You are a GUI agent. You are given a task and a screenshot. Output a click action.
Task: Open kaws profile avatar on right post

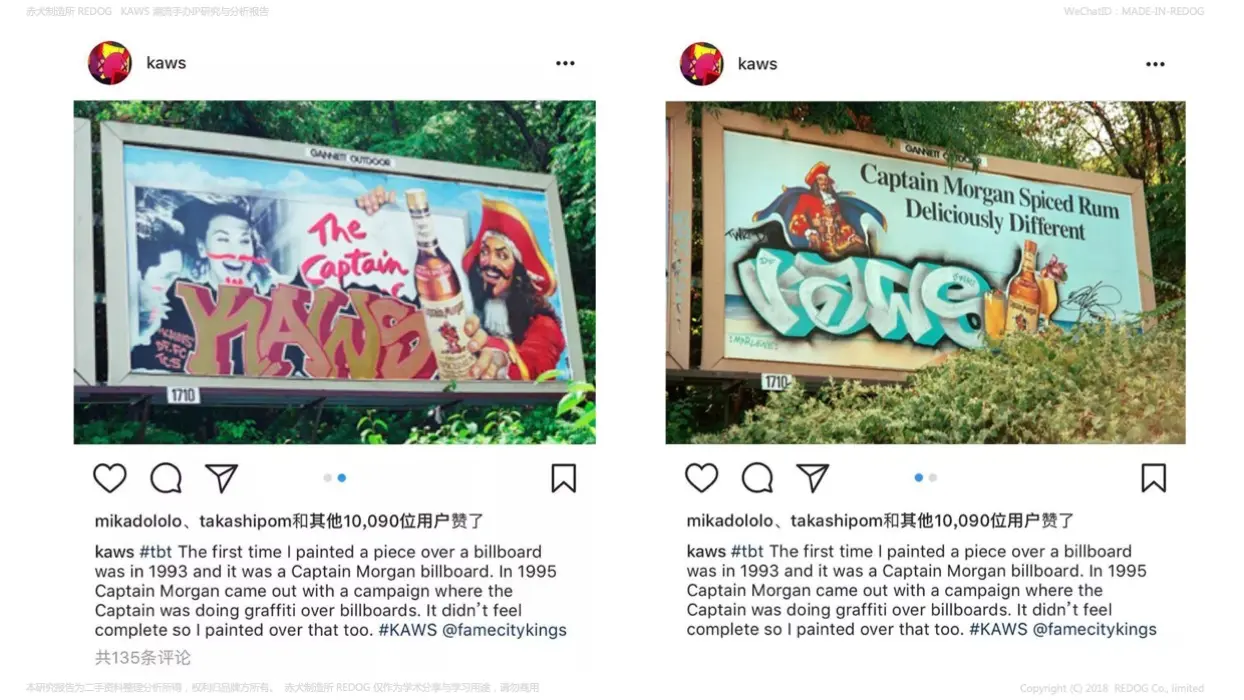702,64
